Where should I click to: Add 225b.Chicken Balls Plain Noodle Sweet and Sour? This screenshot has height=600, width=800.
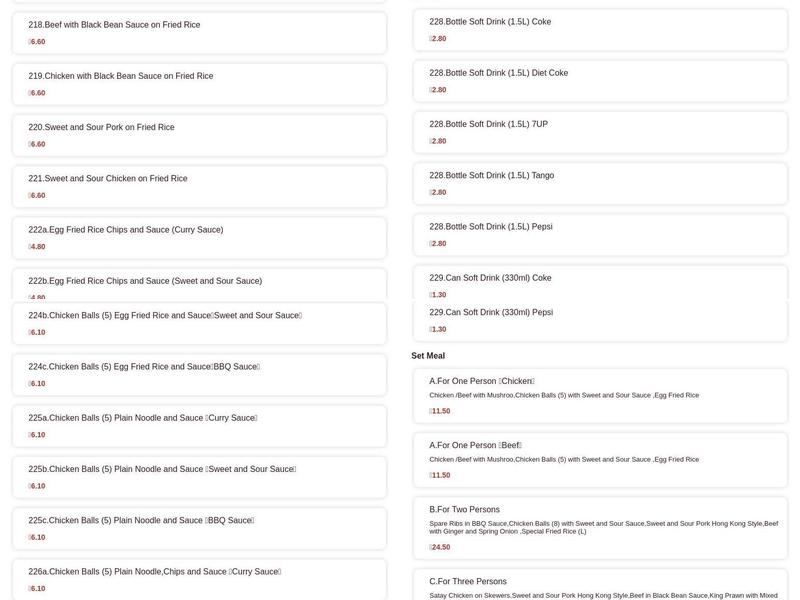coord(199,477)
